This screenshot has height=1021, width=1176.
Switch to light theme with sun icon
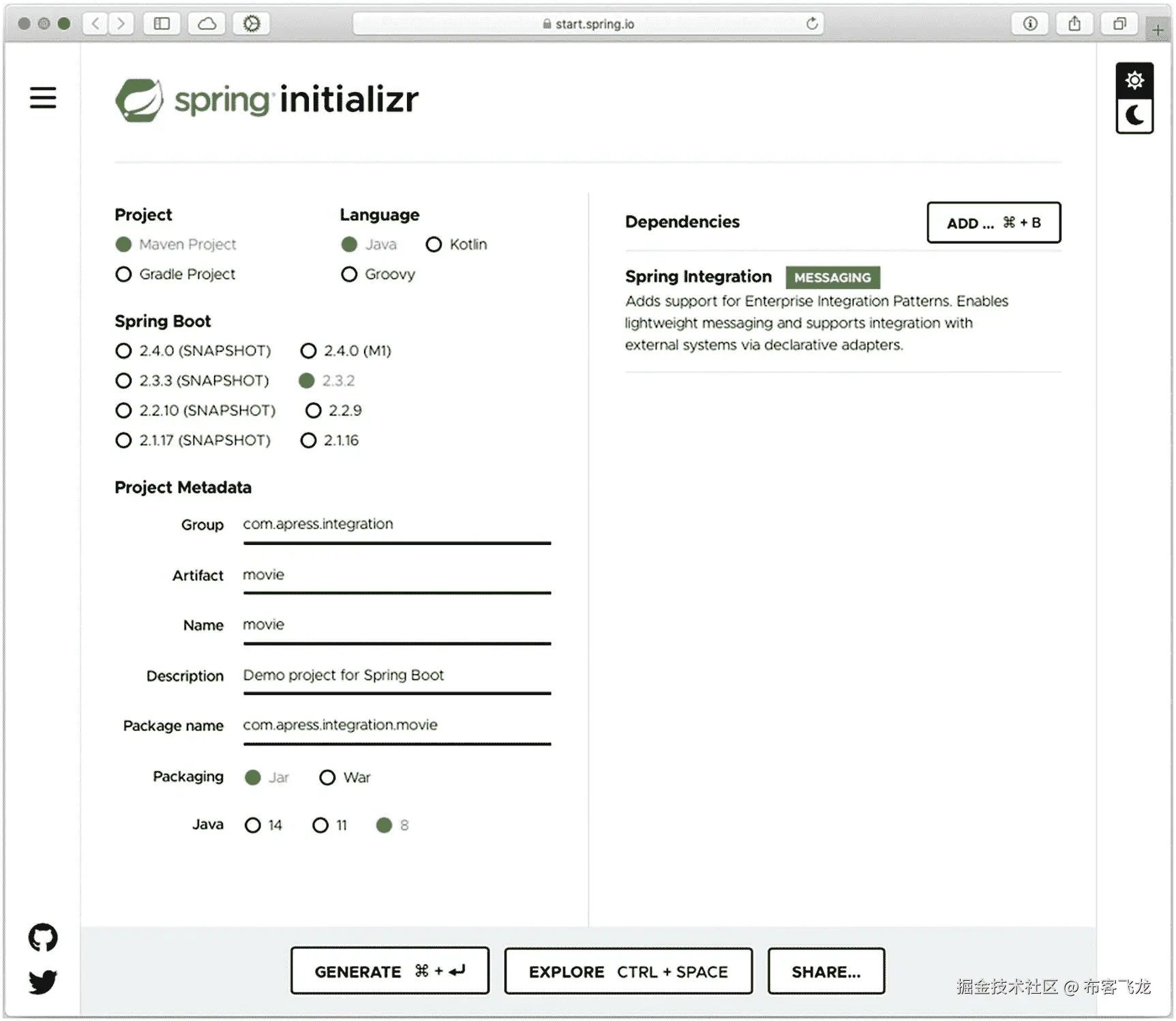(x=1134, y=80)
